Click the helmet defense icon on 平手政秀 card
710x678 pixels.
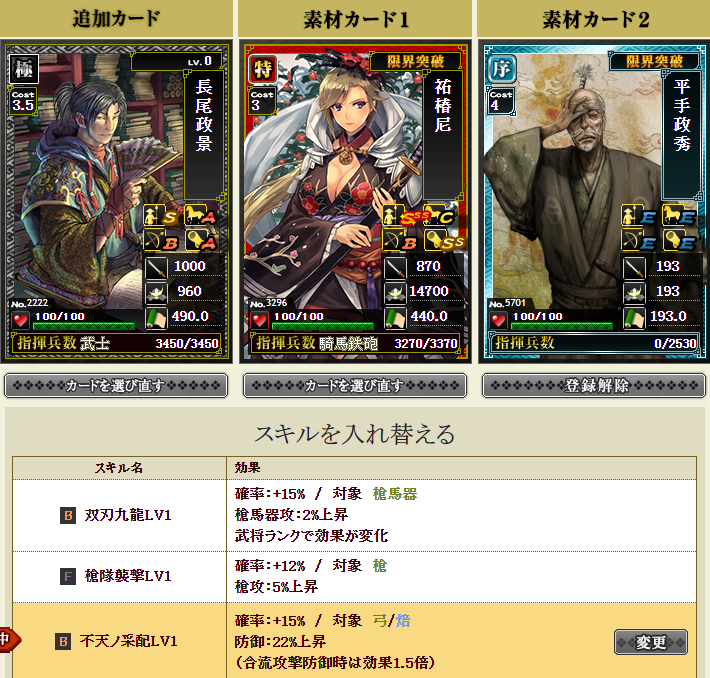coord(634,292)
